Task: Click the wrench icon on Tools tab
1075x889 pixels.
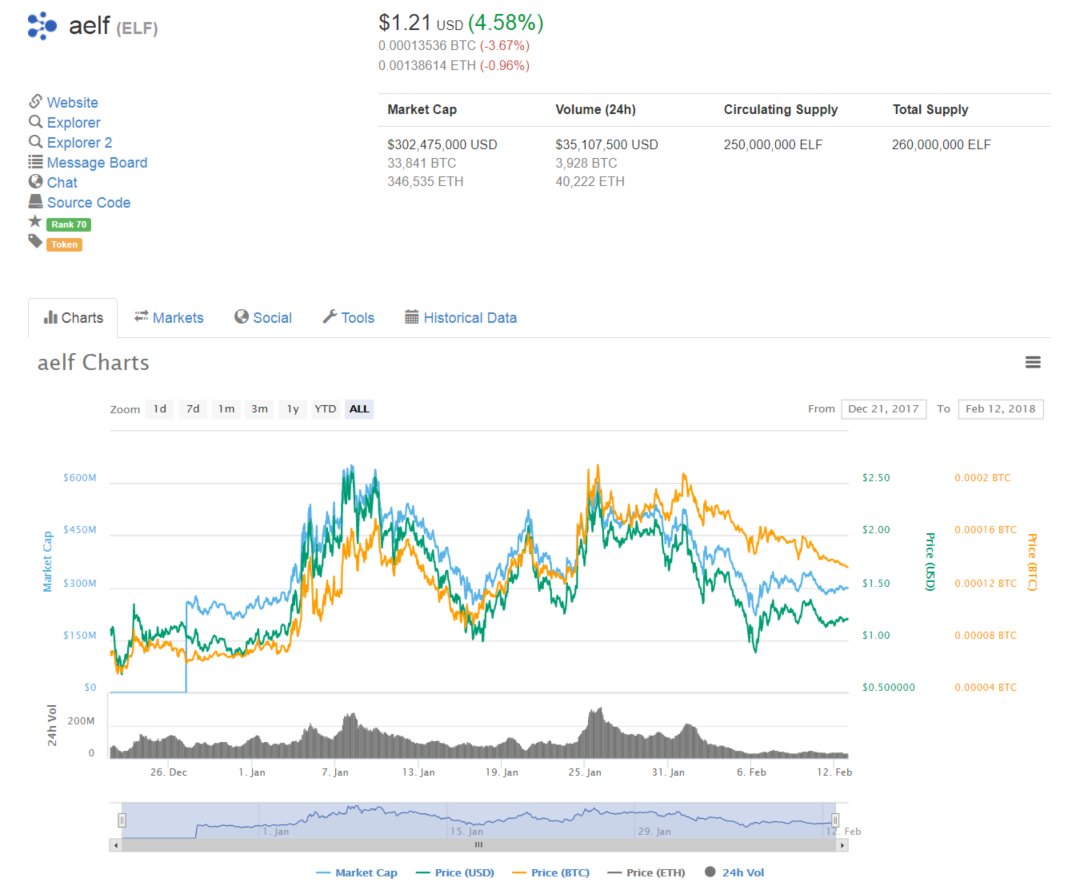Action: pyautogui.click(x=330, y=317)
